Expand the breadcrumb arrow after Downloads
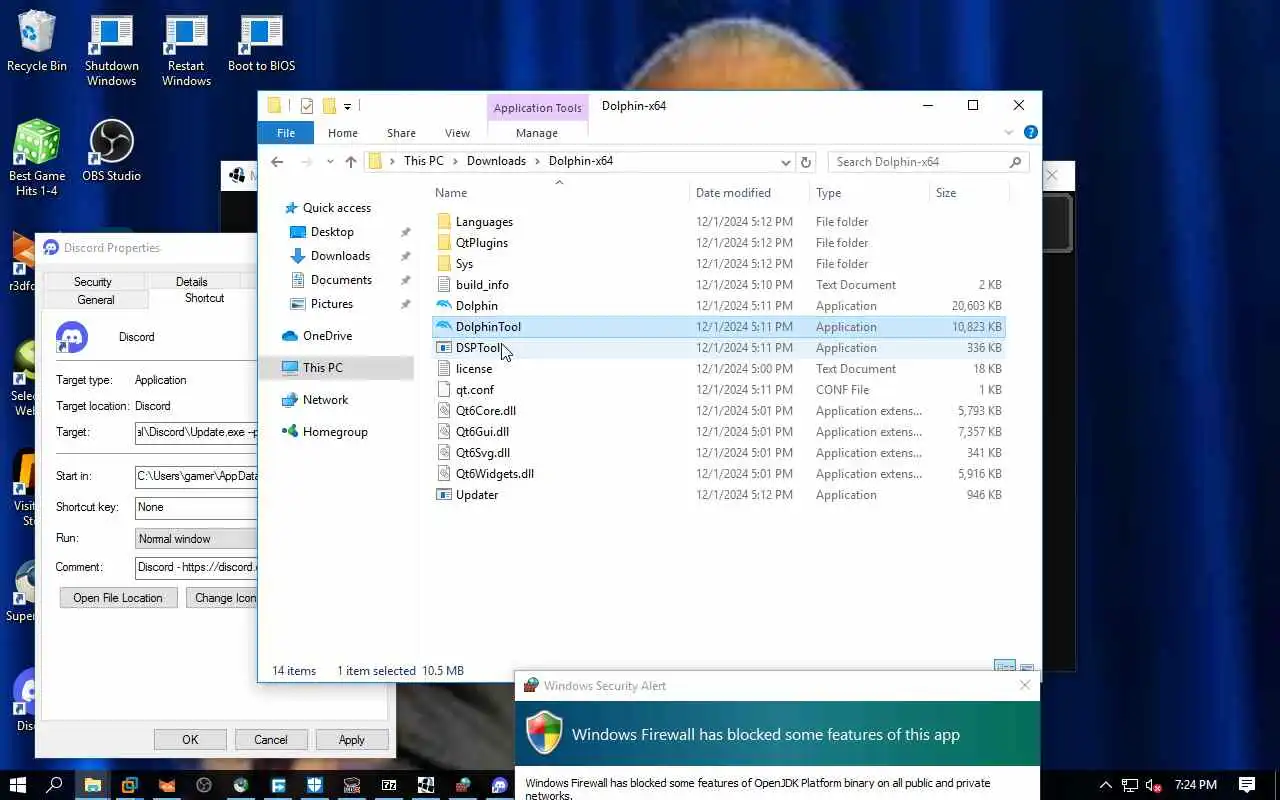1280x800 pixels. pyautogui.click(x=537, y=161)
